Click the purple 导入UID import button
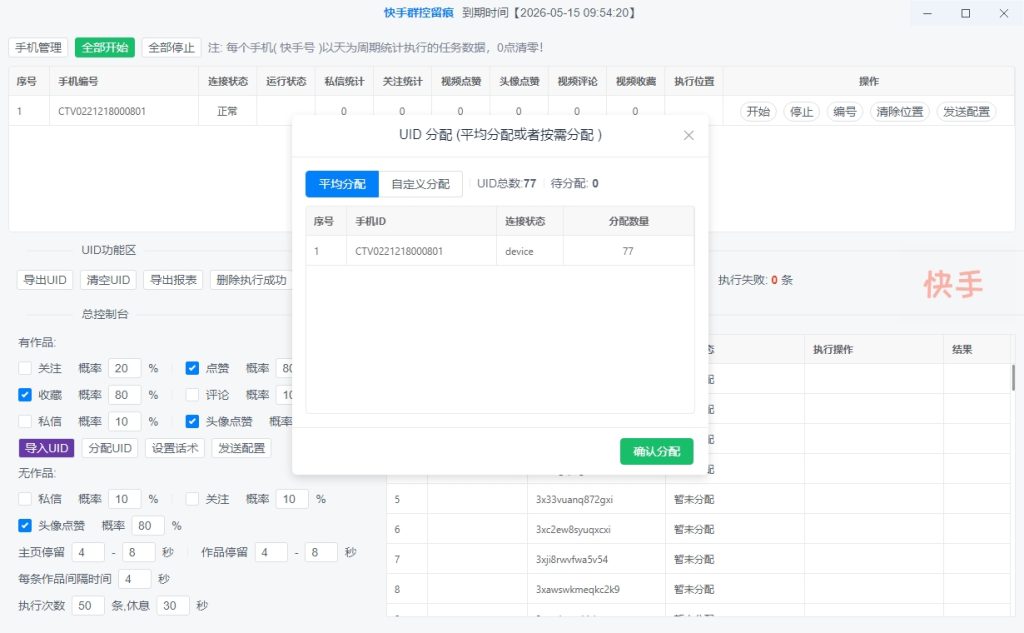 44,448
